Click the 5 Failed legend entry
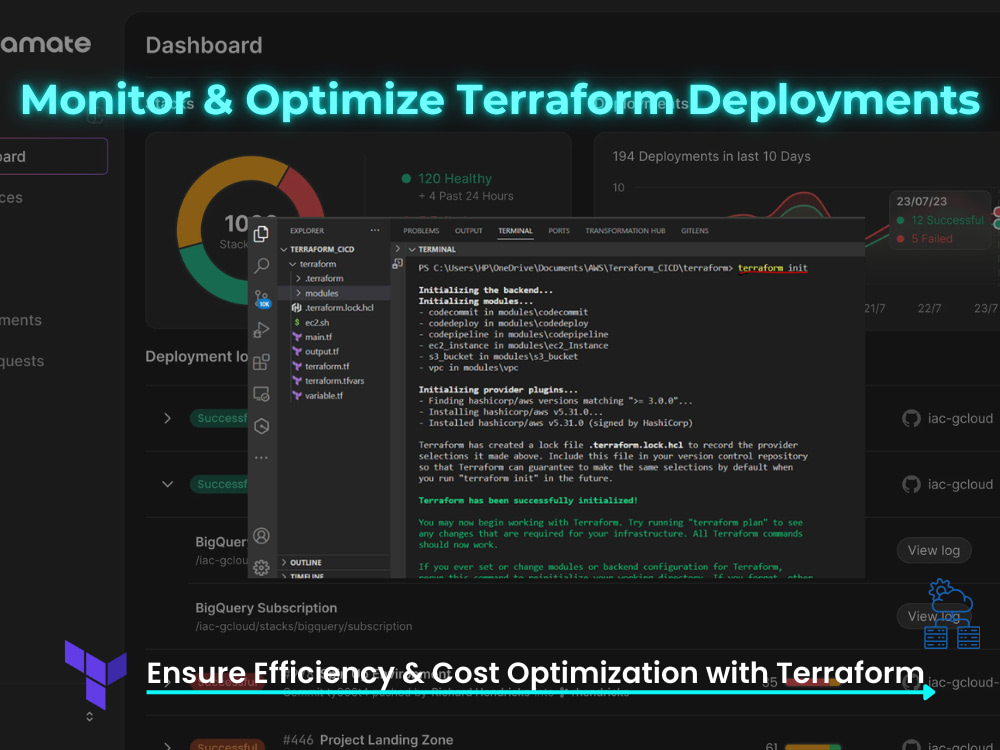 931,239
